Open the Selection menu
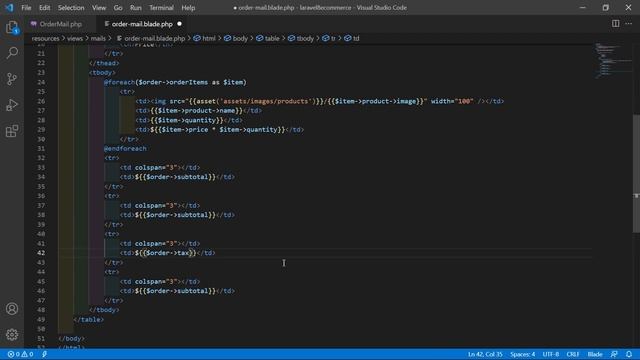 pos(71,8)
